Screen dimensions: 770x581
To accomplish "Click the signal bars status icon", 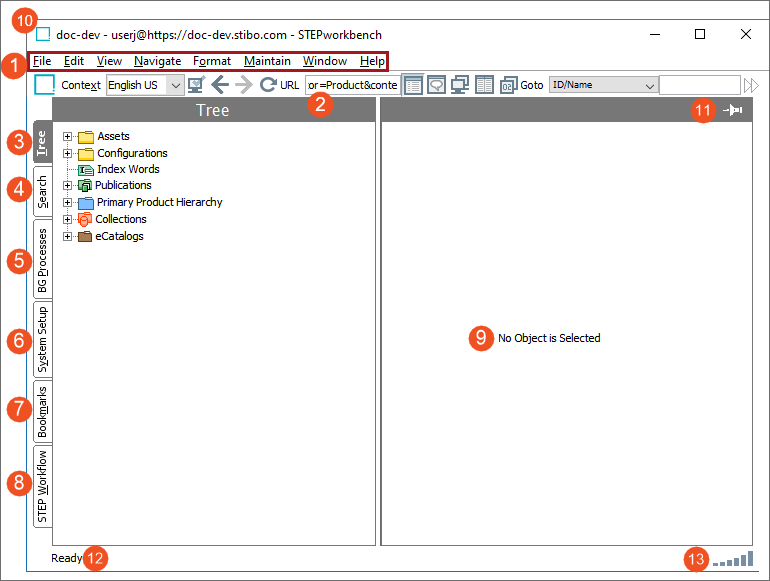I will tap(733, 558).
